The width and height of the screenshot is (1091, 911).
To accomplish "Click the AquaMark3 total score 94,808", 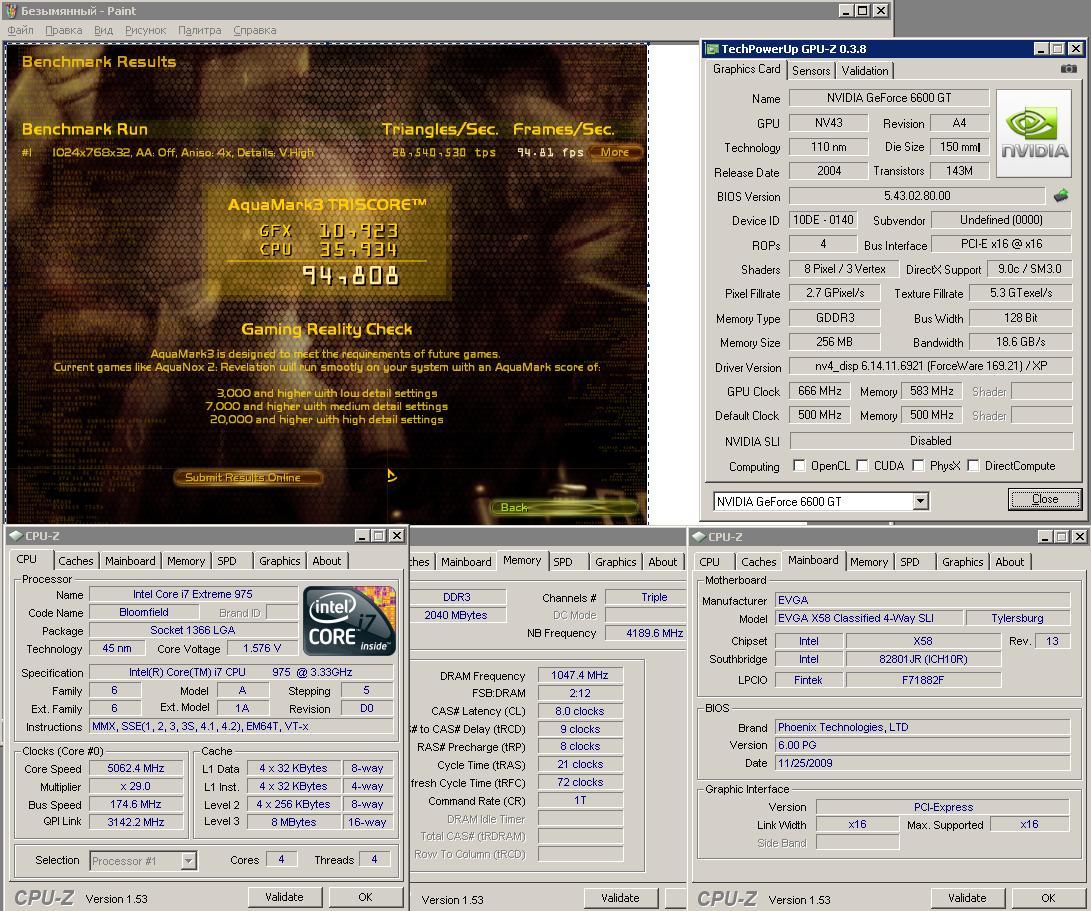I will click(351, 276).
